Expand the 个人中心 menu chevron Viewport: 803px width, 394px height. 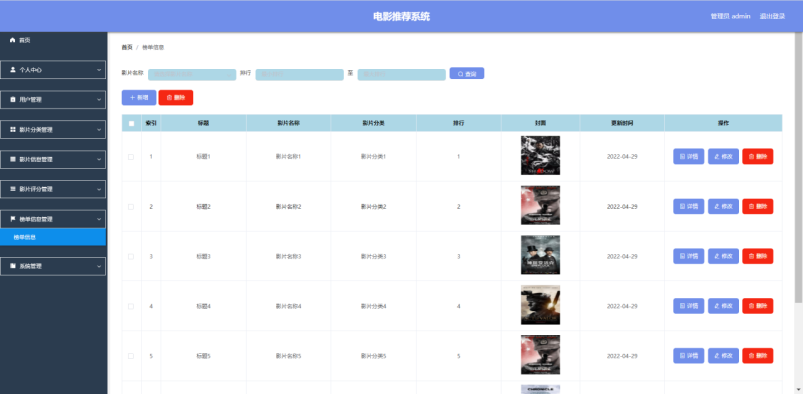(99, 70)
